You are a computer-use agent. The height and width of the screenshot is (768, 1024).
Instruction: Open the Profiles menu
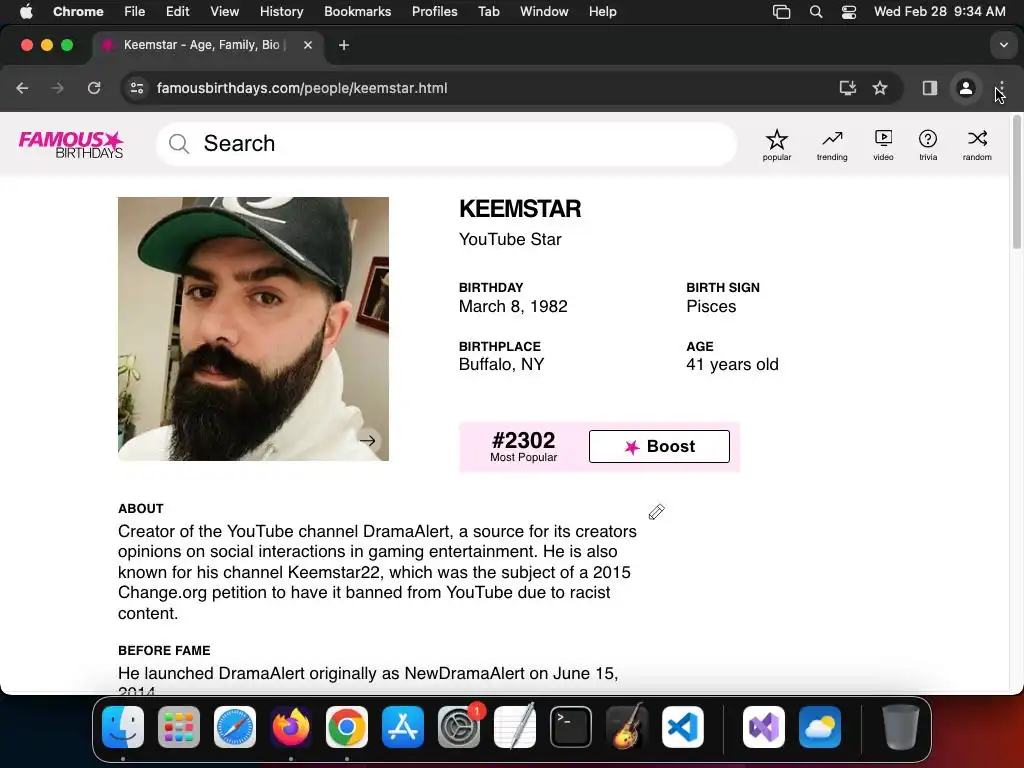[434, 12]
